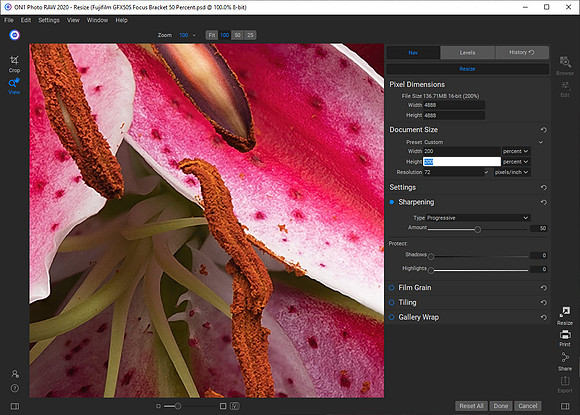580x415 pixels.
Task: Click the Cancel button
Action: 527,406
